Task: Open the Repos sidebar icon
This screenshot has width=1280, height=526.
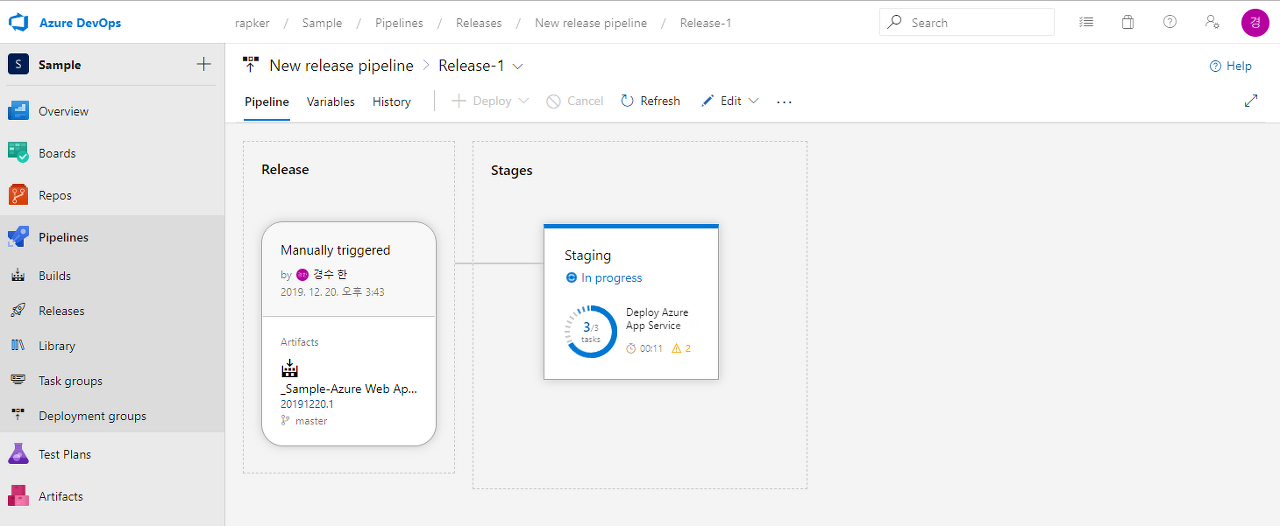Action: pyautogui.click(x=18, y=195)
